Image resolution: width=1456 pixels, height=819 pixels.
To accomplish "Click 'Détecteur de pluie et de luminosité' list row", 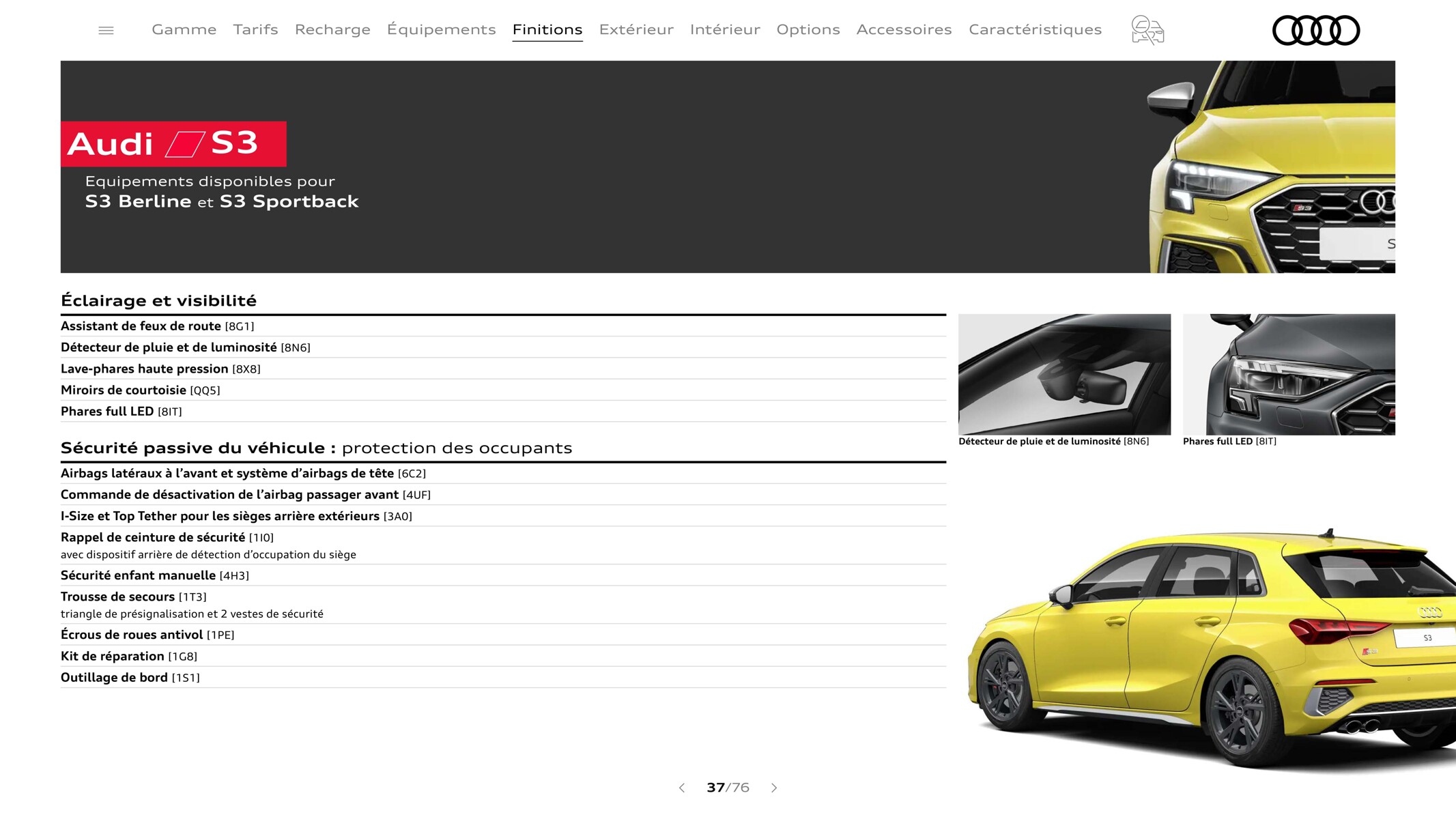I will click(503, 347).
